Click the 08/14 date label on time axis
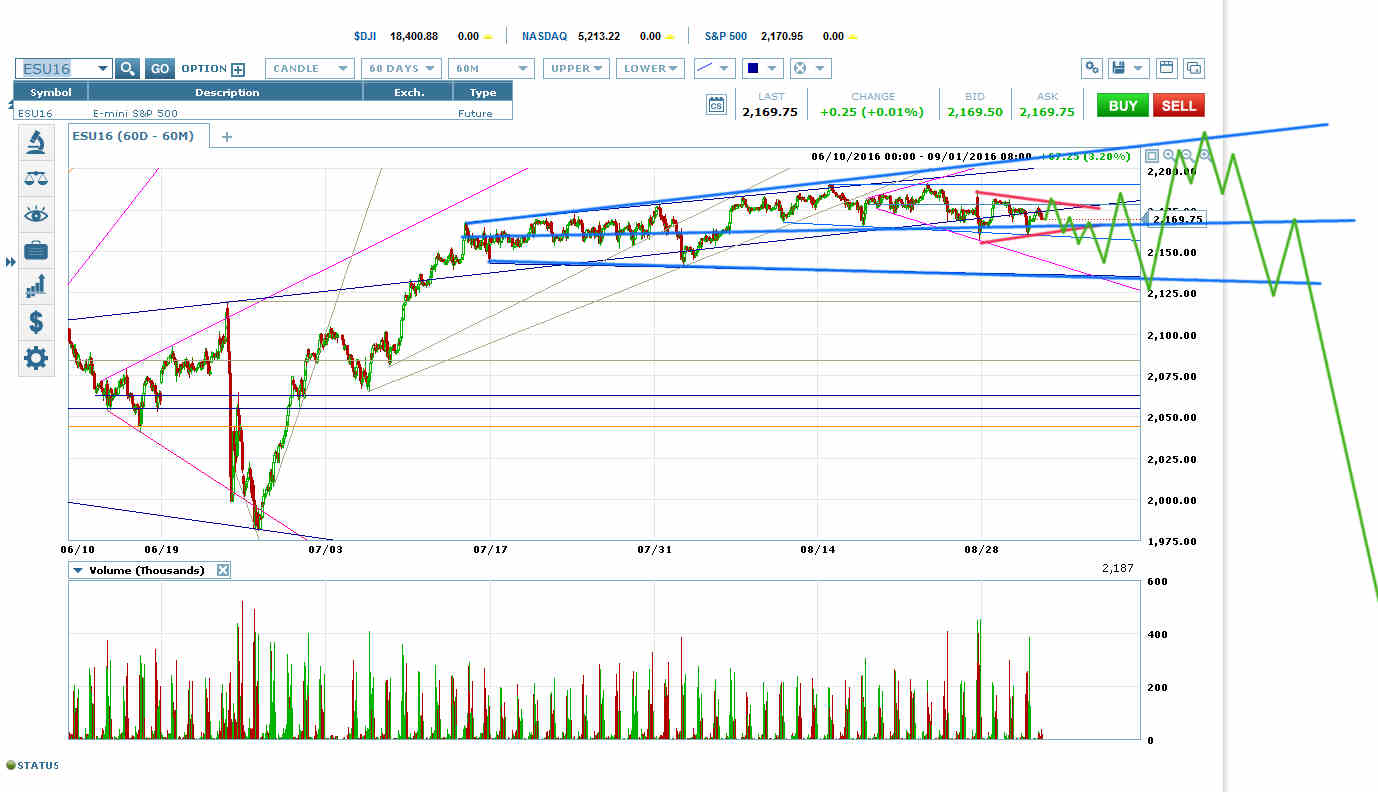The width and height of the screenshot is (1378, 792). [817, 549]
